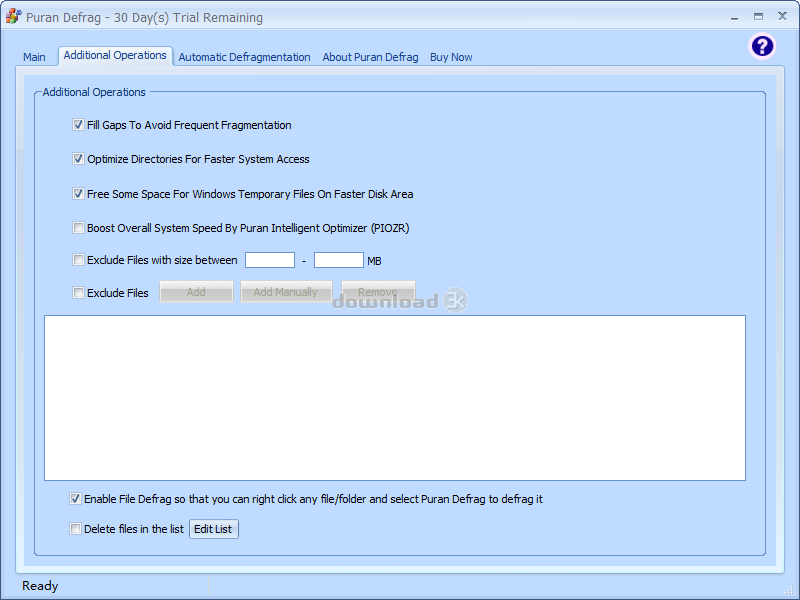Check Delete files in the list
This screenshot has height=600, width=800.
tap(75, 529)
